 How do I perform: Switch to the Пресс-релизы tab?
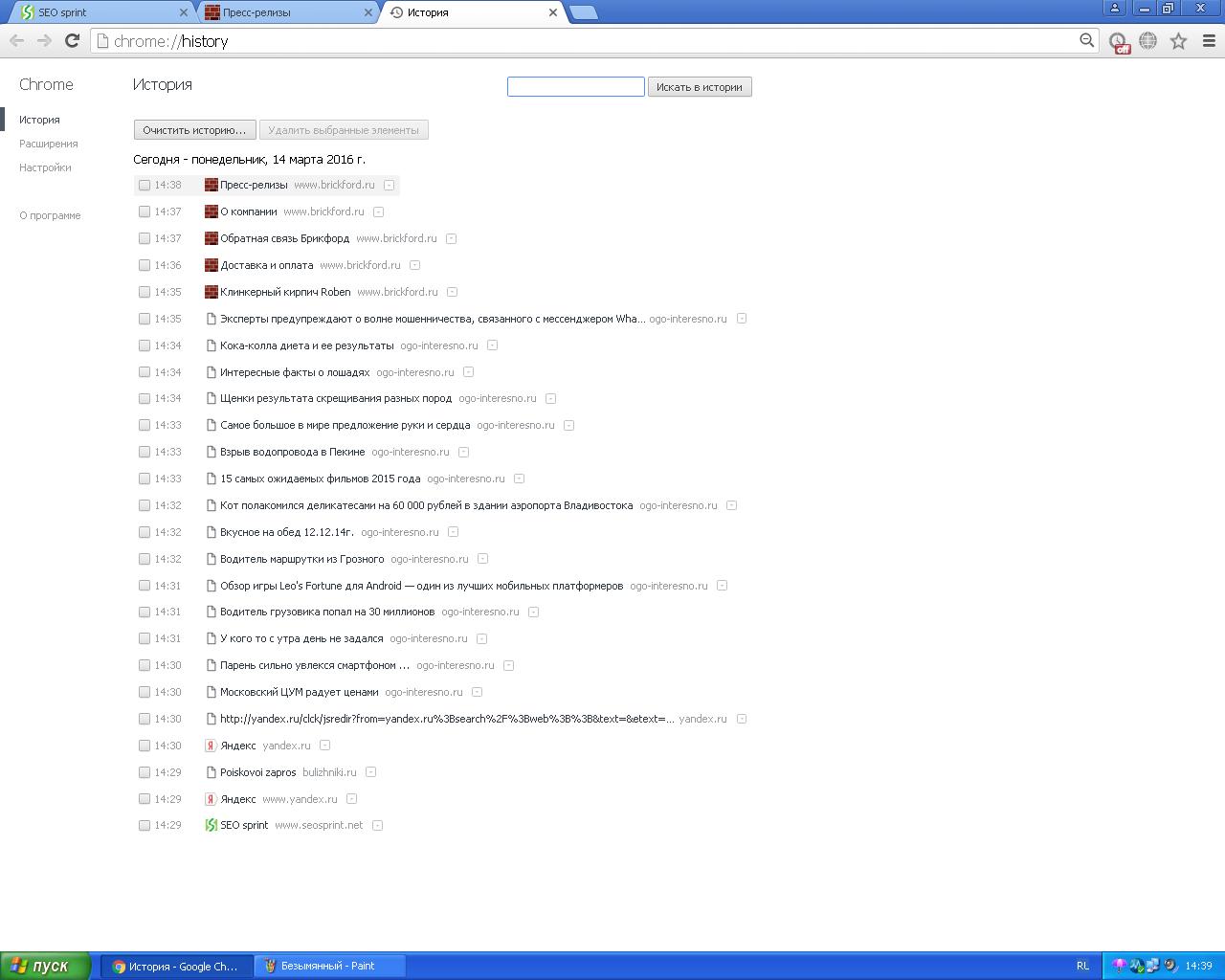[287, 12]
